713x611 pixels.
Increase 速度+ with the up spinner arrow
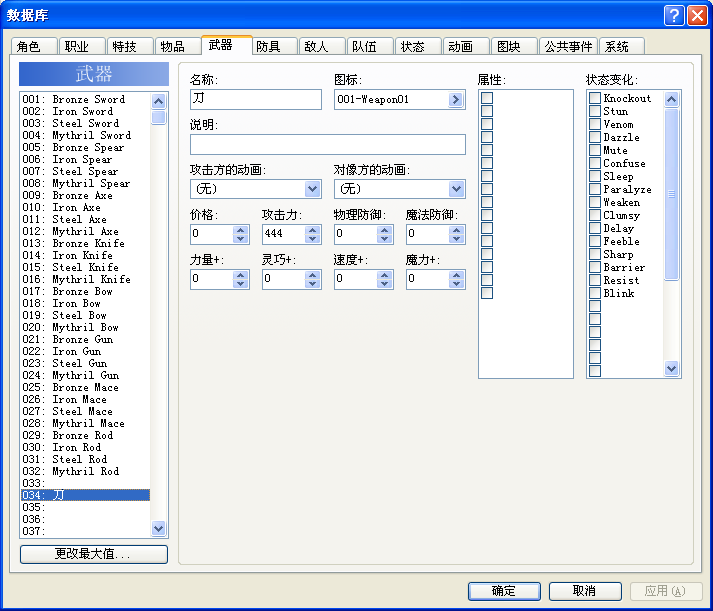click(384, 275)
